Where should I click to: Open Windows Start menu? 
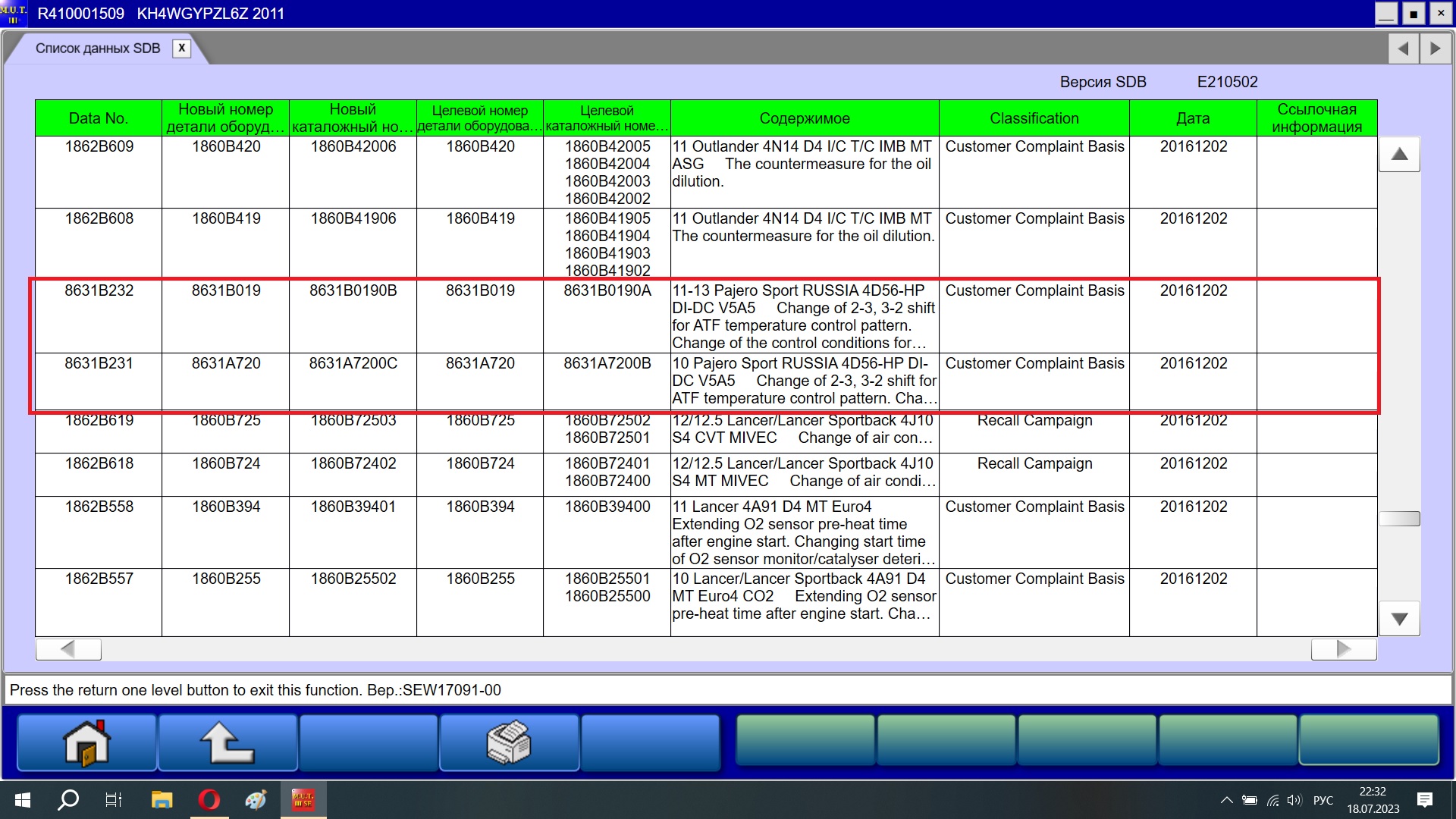pos(23,799)
